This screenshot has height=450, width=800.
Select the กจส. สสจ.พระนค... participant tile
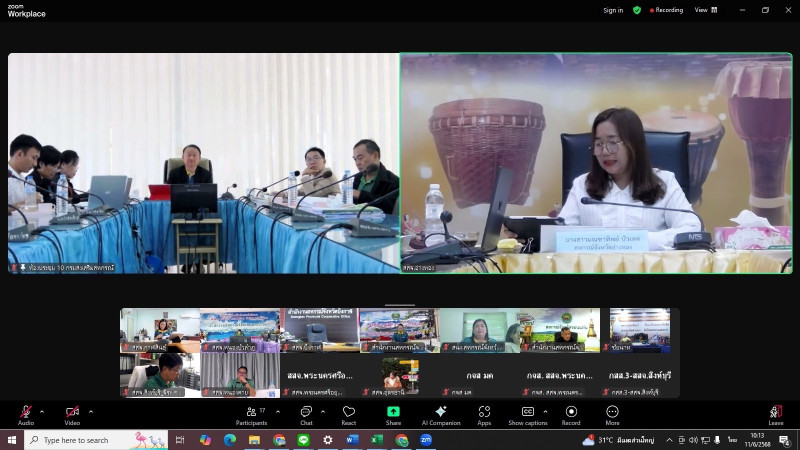click(x=560, y=376)
